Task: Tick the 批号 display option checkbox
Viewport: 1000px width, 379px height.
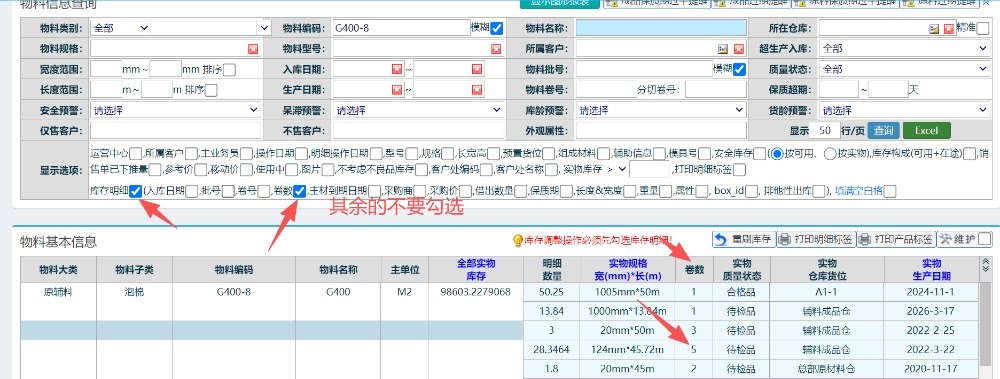Action: [228, 191]
